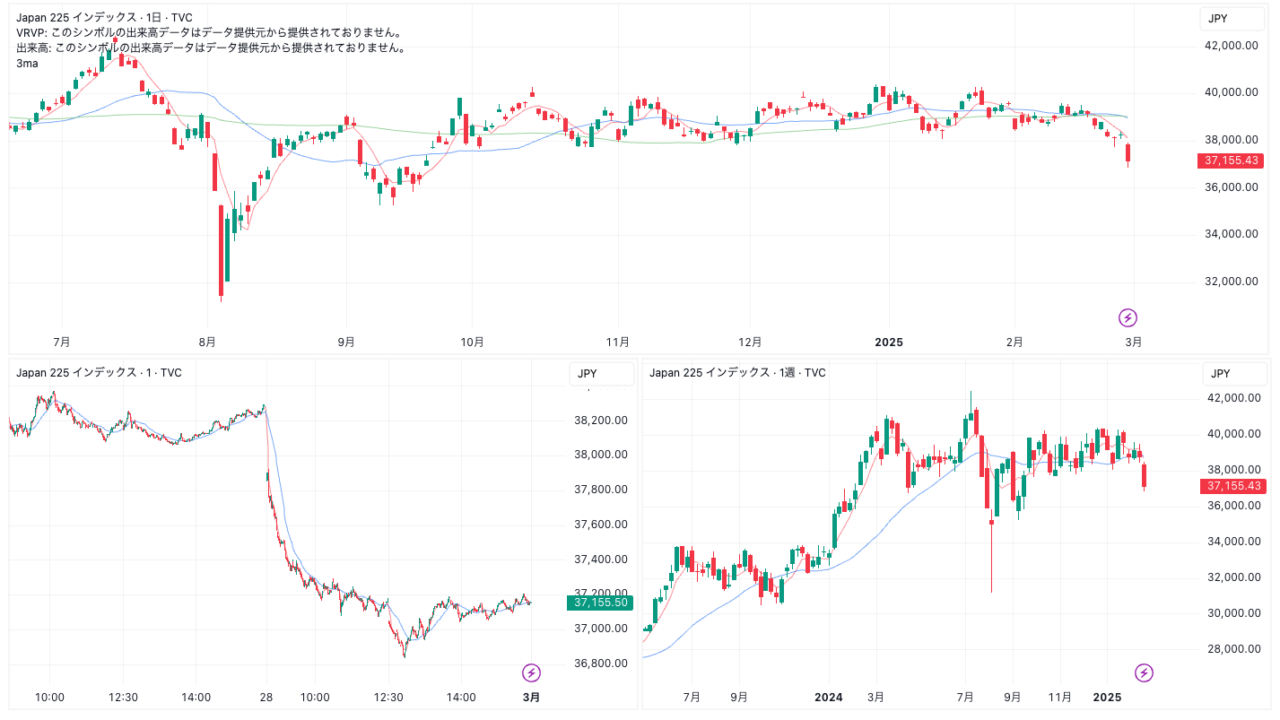Click the large red August crash candle on daily chart
Viewport: 1280px width, 720px height.
click(221, 250)
